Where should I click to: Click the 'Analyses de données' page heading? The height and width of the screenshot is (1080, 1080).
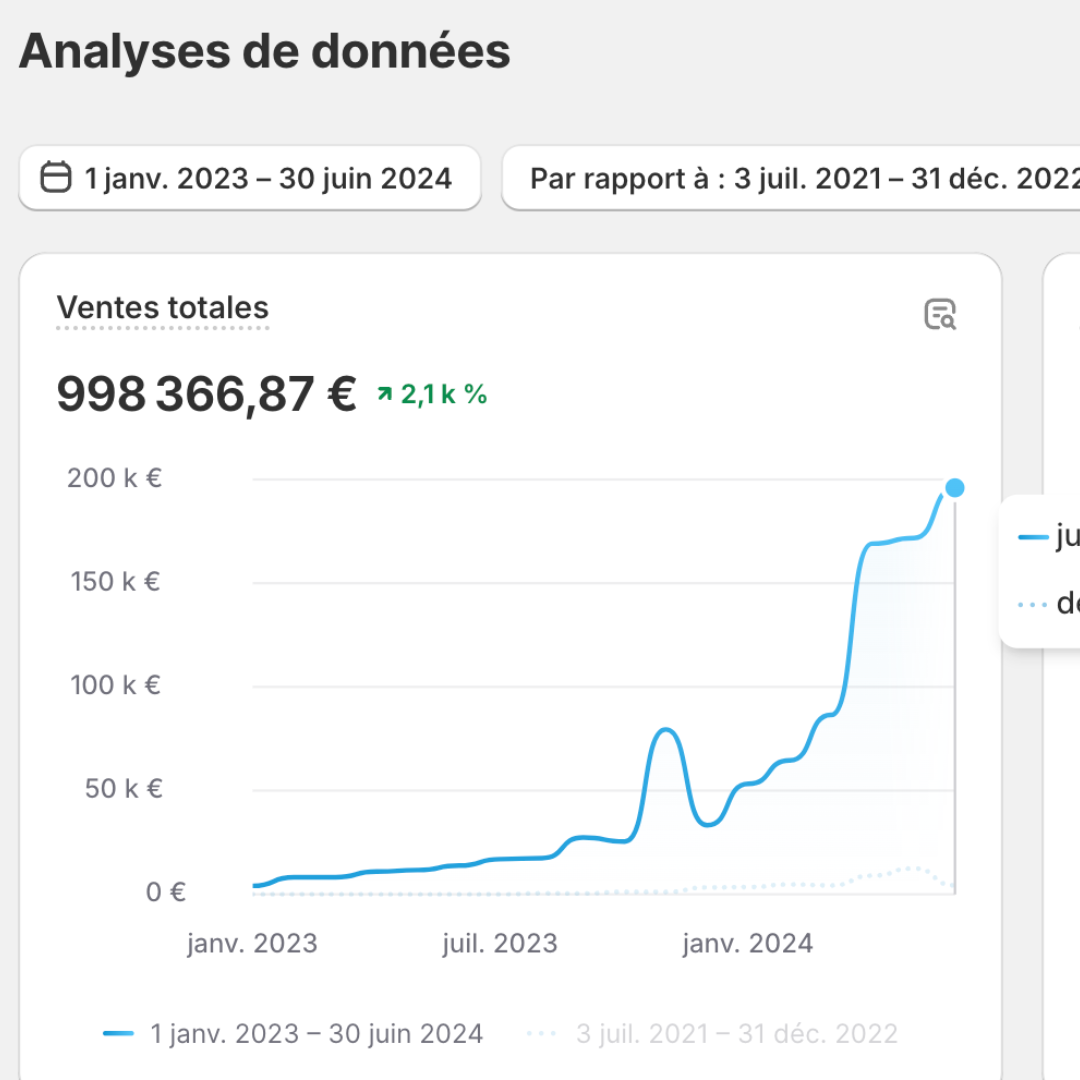(265, 52)
